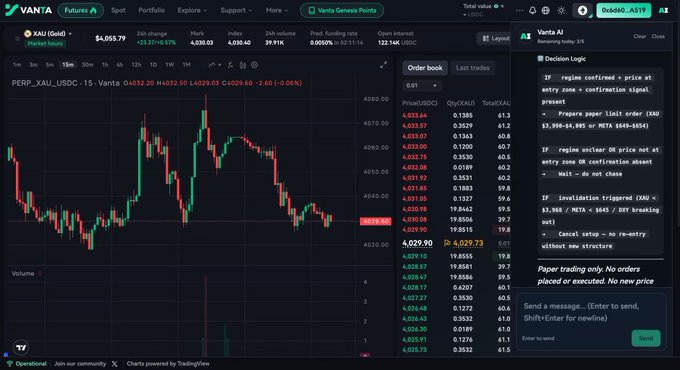Select the 15m timeframe
680x370 pixels.
[x=68, y=65]
